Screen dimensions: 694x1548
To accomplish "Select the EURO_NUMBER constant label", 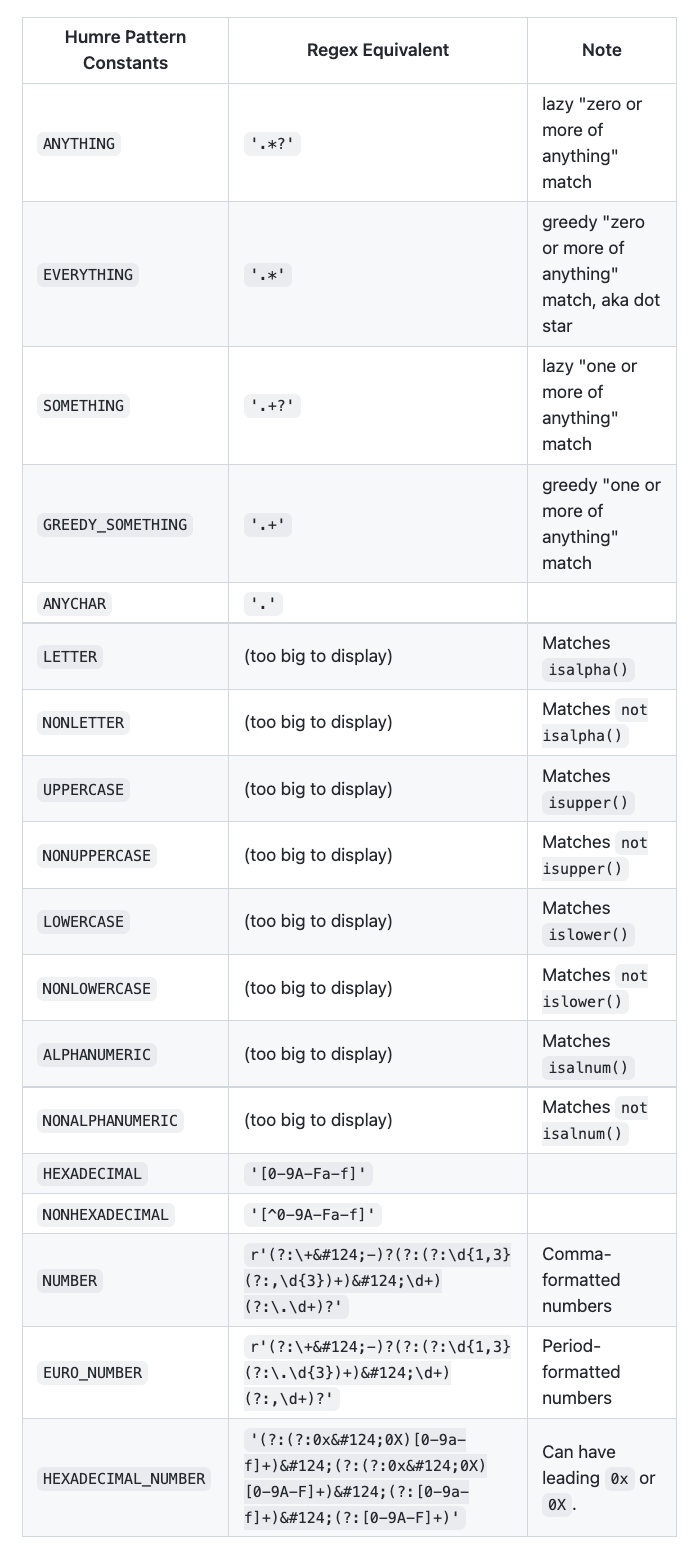I will [92, 1372].
